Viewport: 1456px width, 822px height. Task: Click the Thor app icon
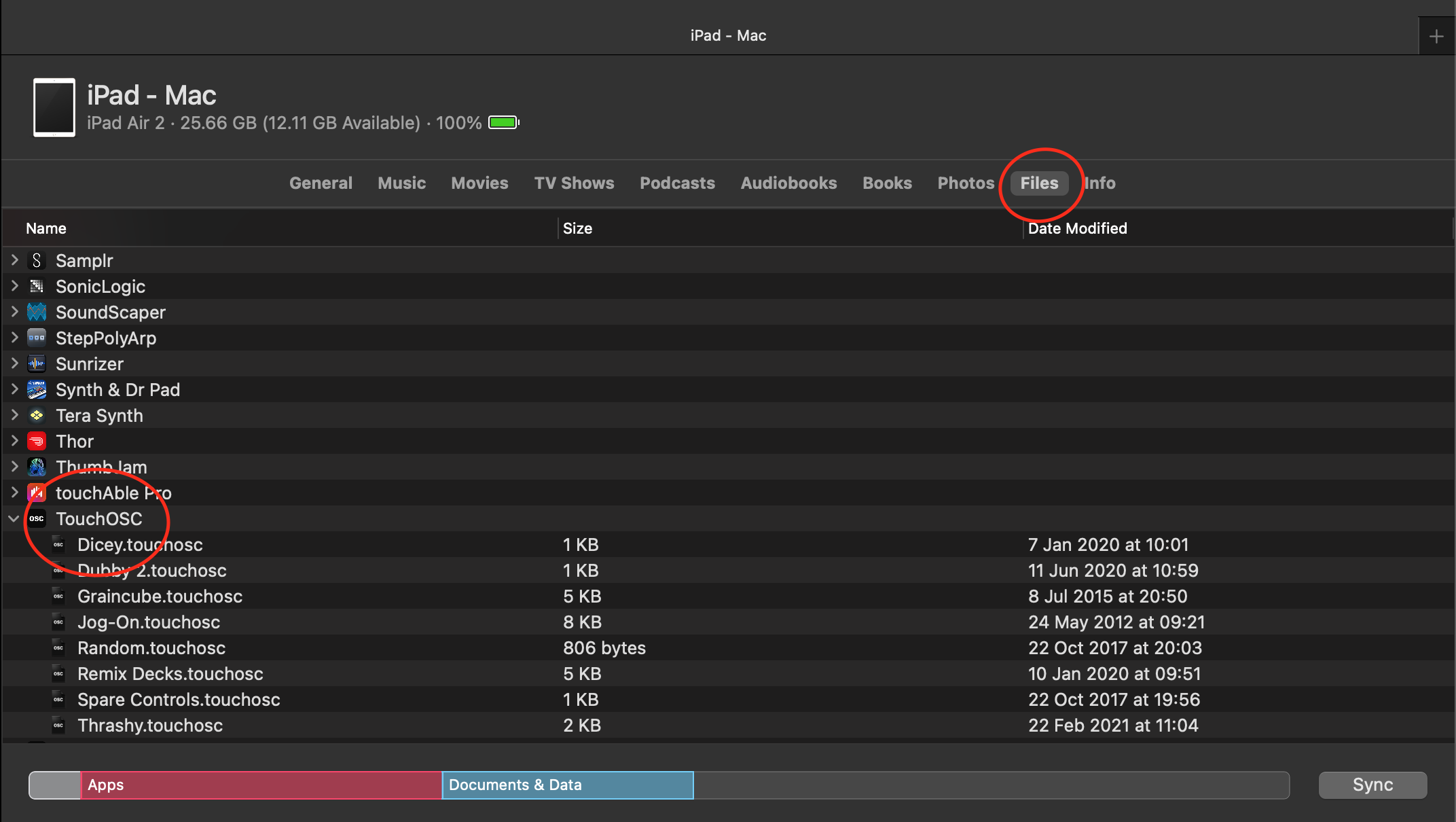pos(37,442)
